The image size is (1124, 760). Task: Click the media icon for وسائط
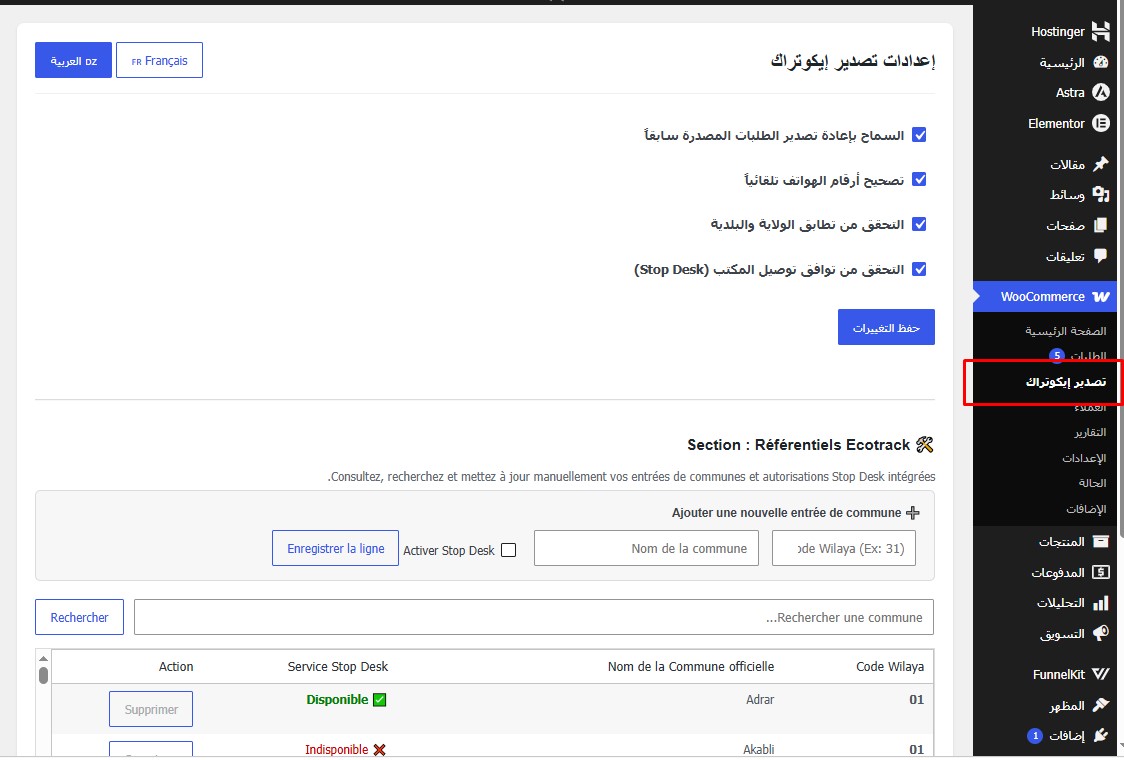pyautogui.click(x=1100, y=194)
